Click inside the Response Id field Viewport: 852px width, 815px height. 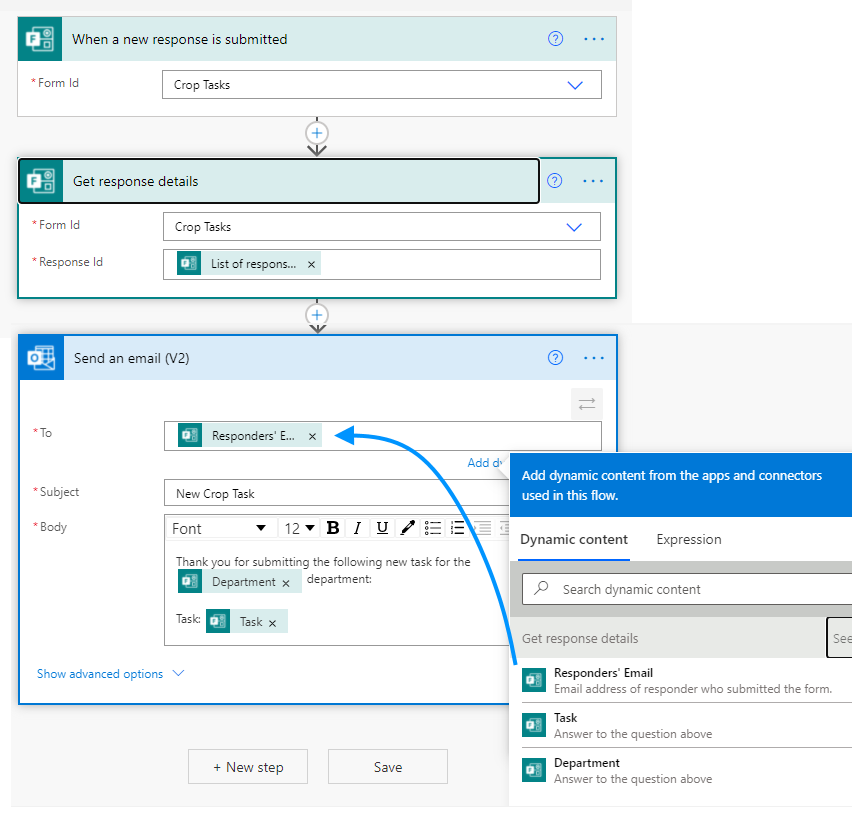point(381,265)
